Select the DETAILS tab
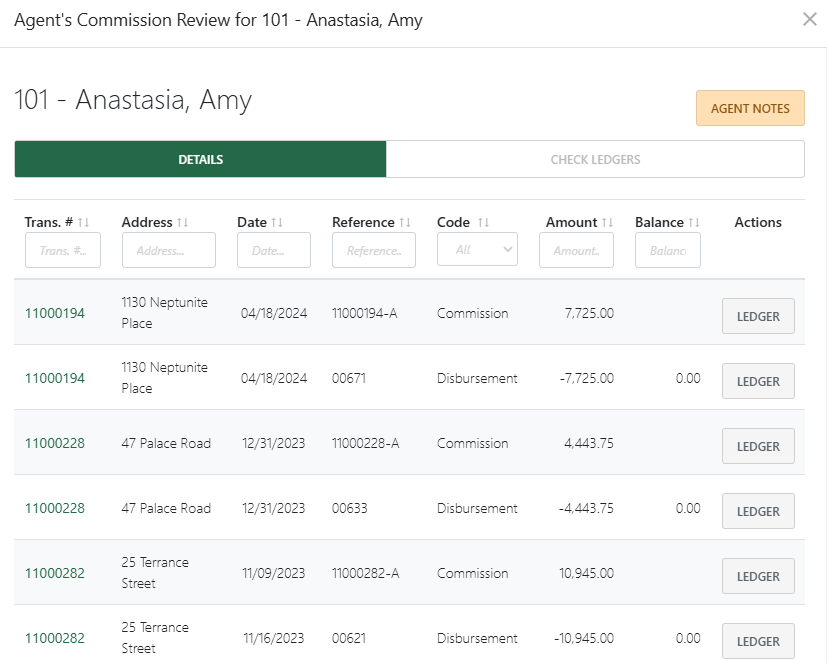Viewport: 827px width, 663px height. [x=200, y=158]
